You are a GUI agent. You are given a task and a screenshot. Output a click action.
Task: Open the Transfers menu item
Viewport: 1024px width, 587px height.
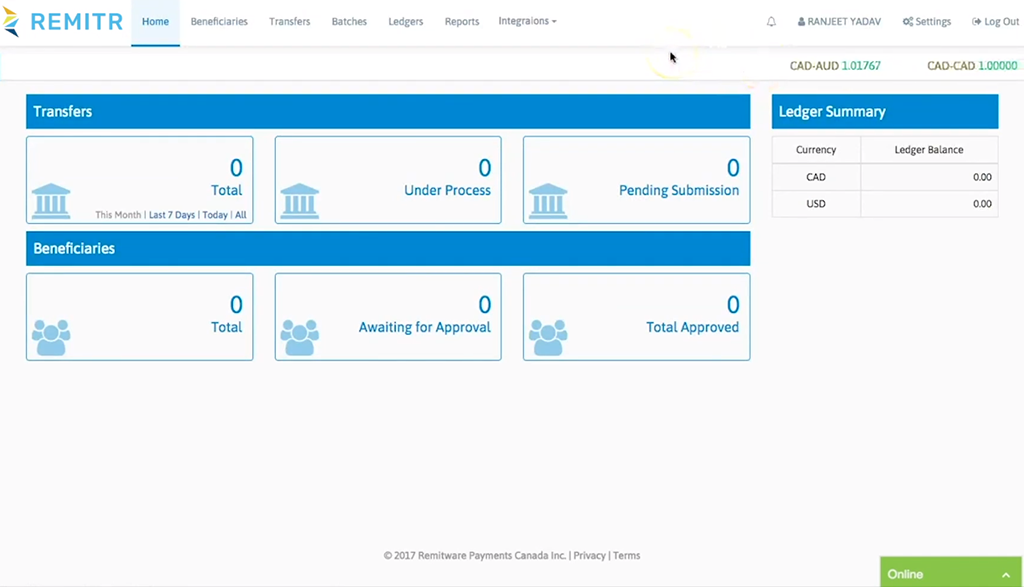click(289, 22)
